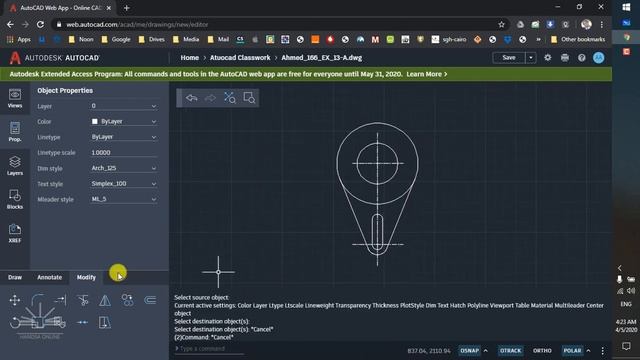
Task: Expand OSNAP settings arrow
Action: [x=486, y=351]
